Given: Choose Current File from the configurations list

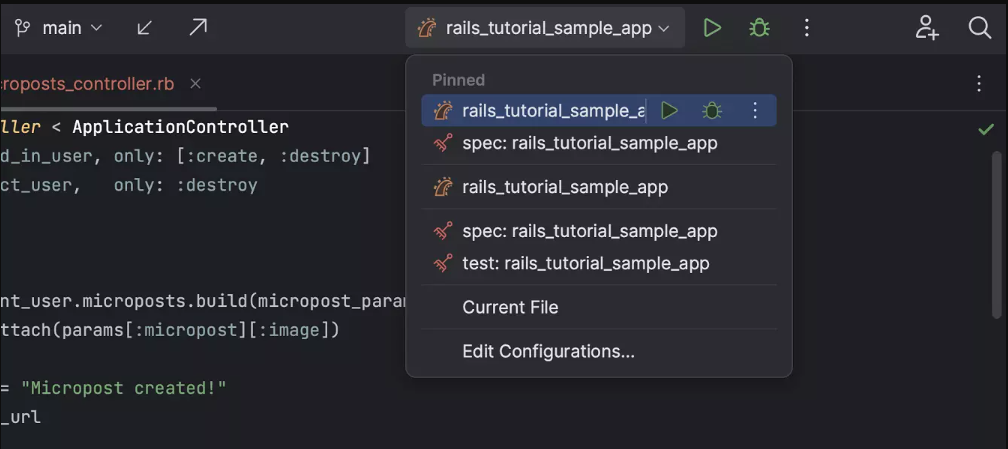Looking at the screenshot, I should click(510, 307).
